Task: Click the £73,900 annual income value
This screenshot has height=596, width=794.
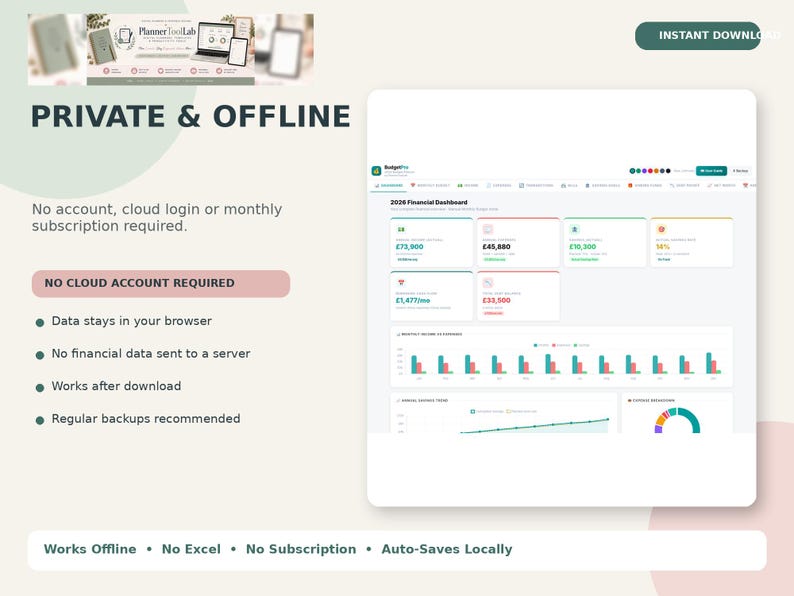Action: pyautogui.click(x=409, y=247)
